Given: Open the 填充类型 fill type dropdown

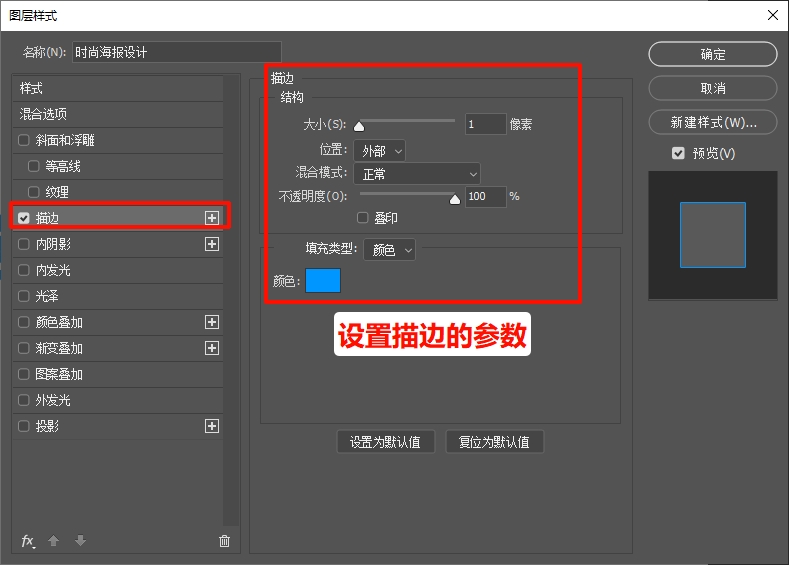Looking at the screenshot, I should [390, 251].
